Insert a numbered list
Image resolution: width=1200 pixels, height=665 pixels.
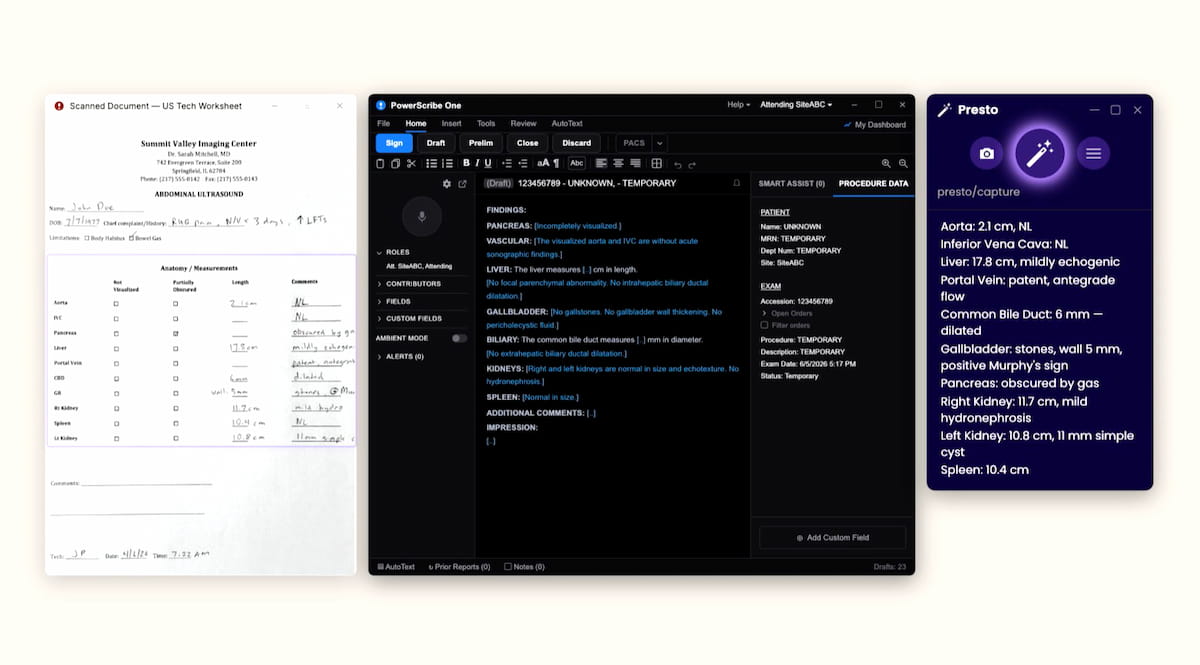[x=448, y=163]
